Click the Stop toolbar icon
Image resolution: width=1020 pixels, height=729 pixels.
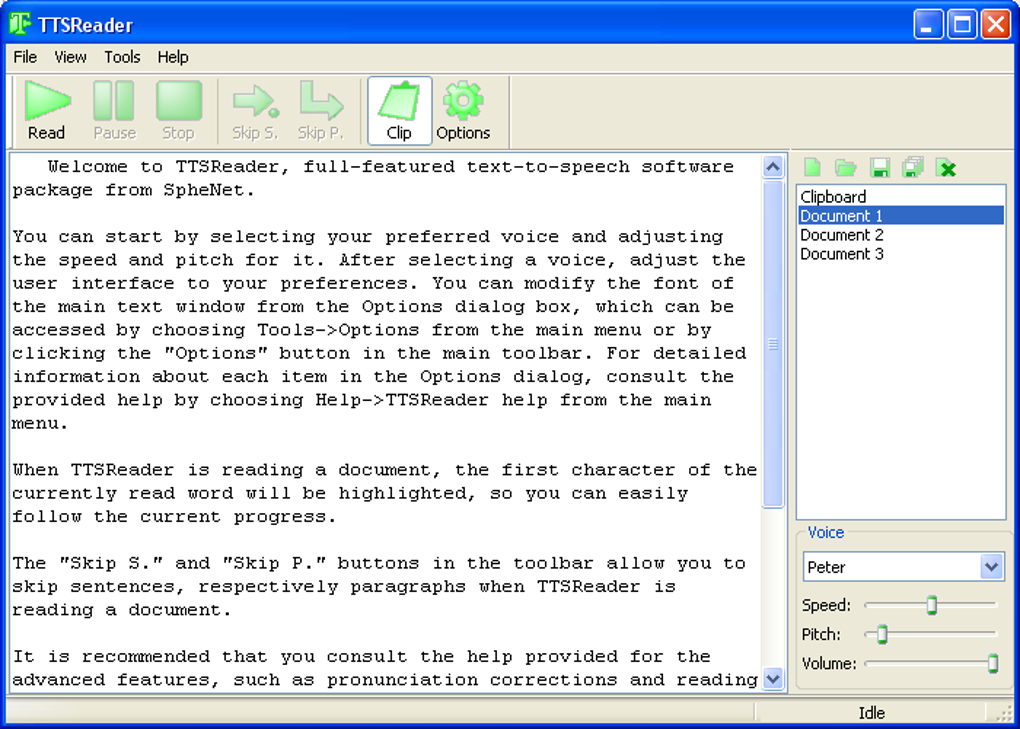pos(178,111)
